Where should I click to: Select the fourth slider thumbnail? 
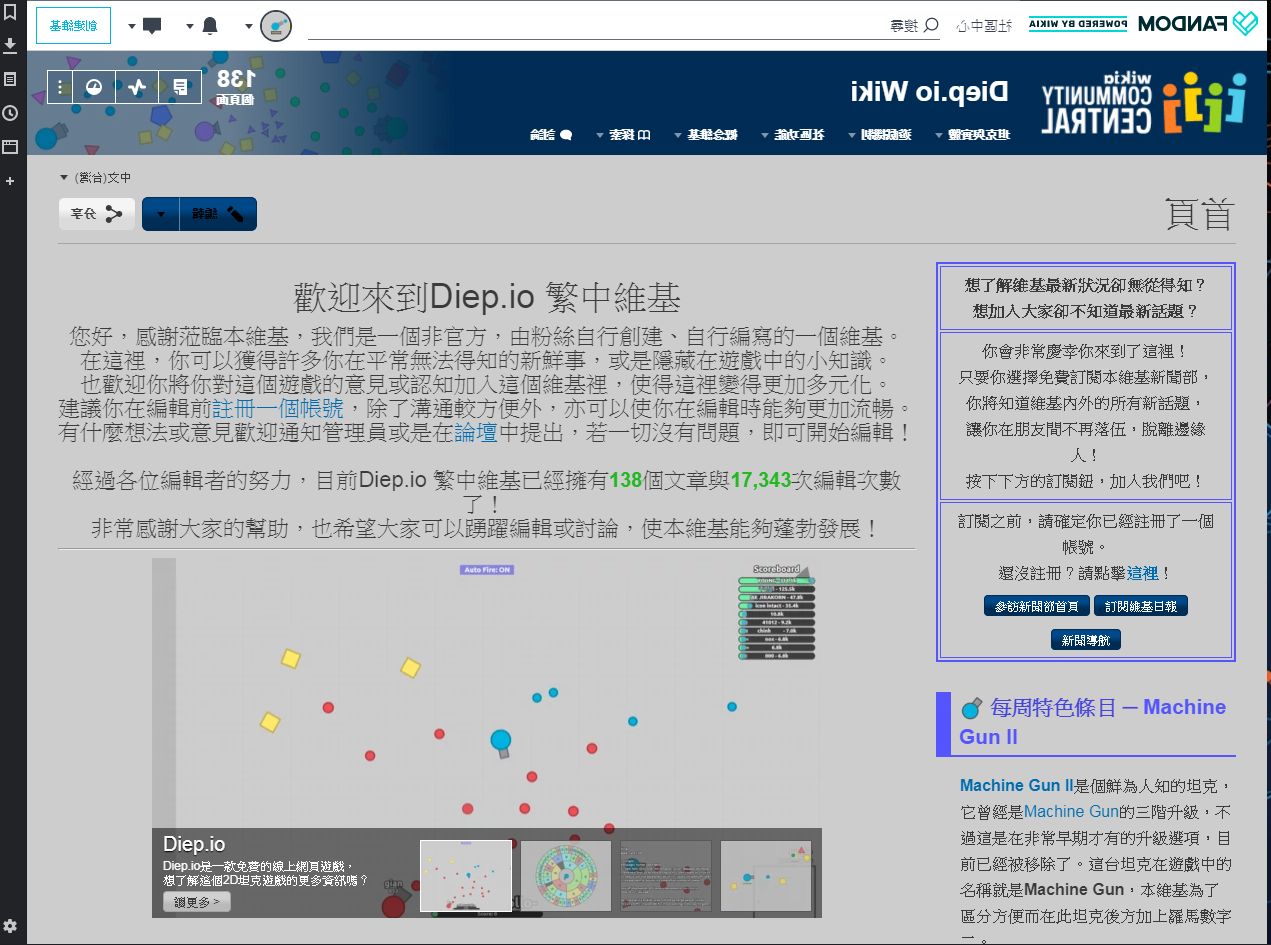pyautogui.click(x=766, y=876)
